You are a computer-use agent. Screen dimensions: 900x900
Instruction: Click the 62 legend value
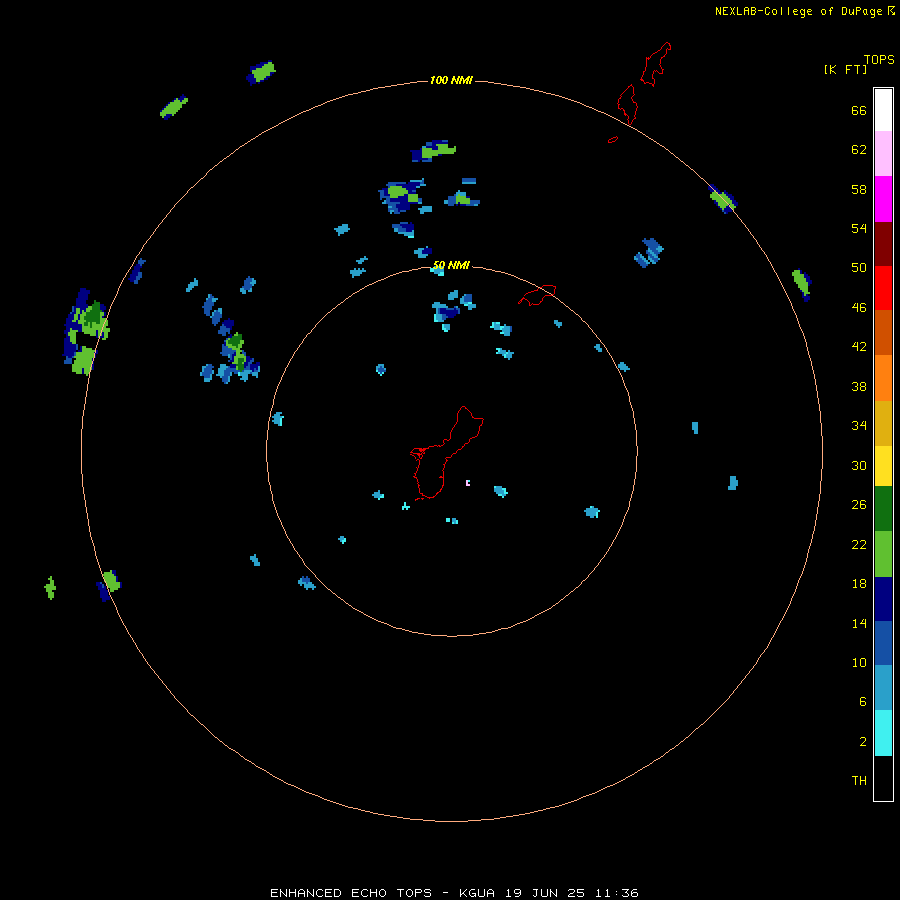tap(859, 149)
